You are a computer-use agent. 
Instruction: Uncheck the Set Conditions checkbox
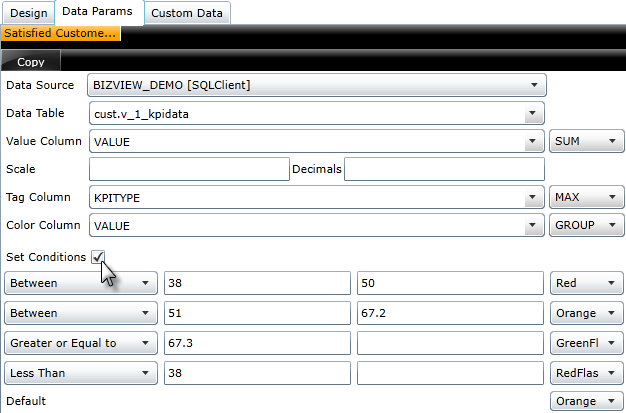[x=98, y=257]
